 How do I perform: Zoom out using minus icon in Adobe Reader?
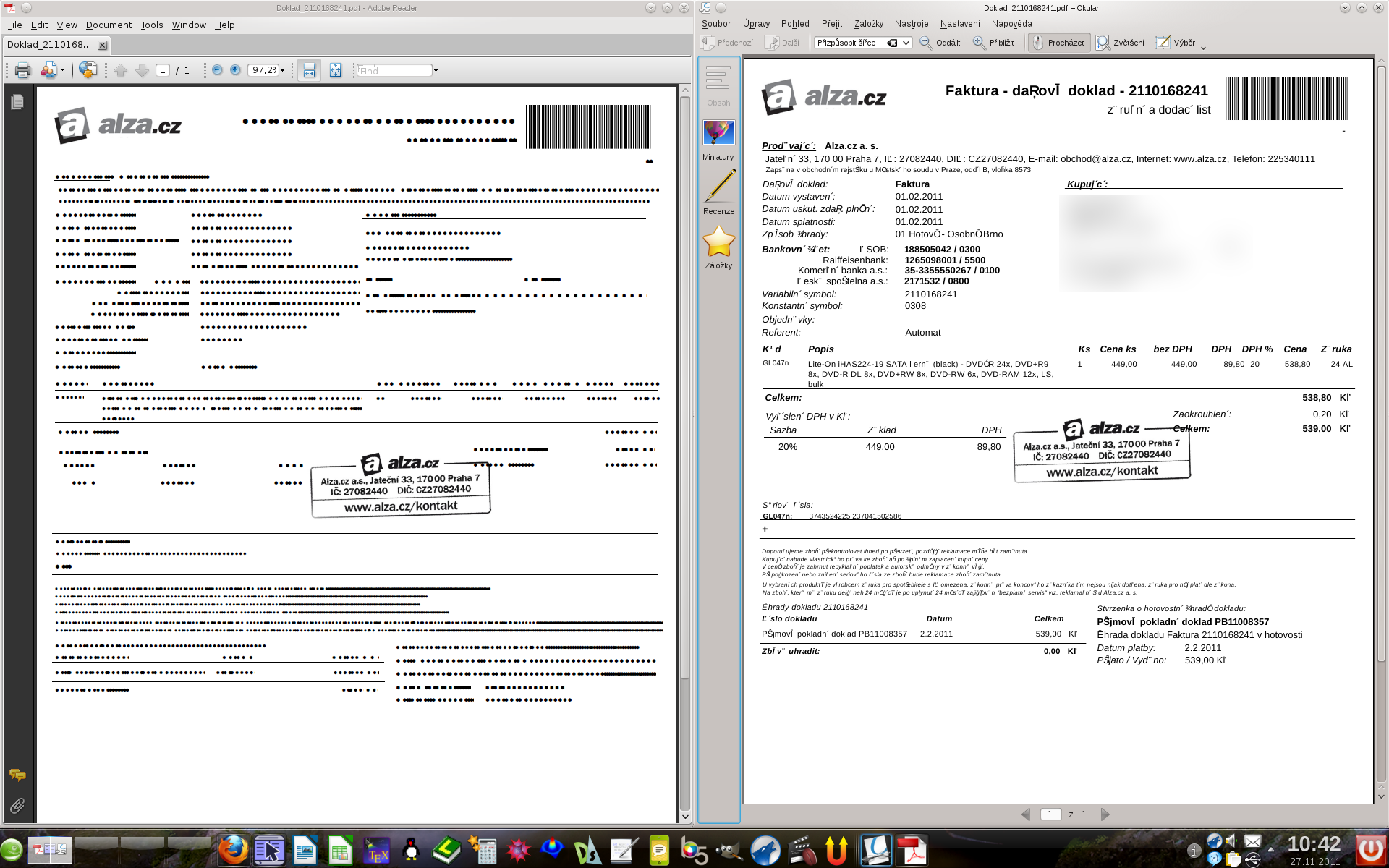[217, 69]
